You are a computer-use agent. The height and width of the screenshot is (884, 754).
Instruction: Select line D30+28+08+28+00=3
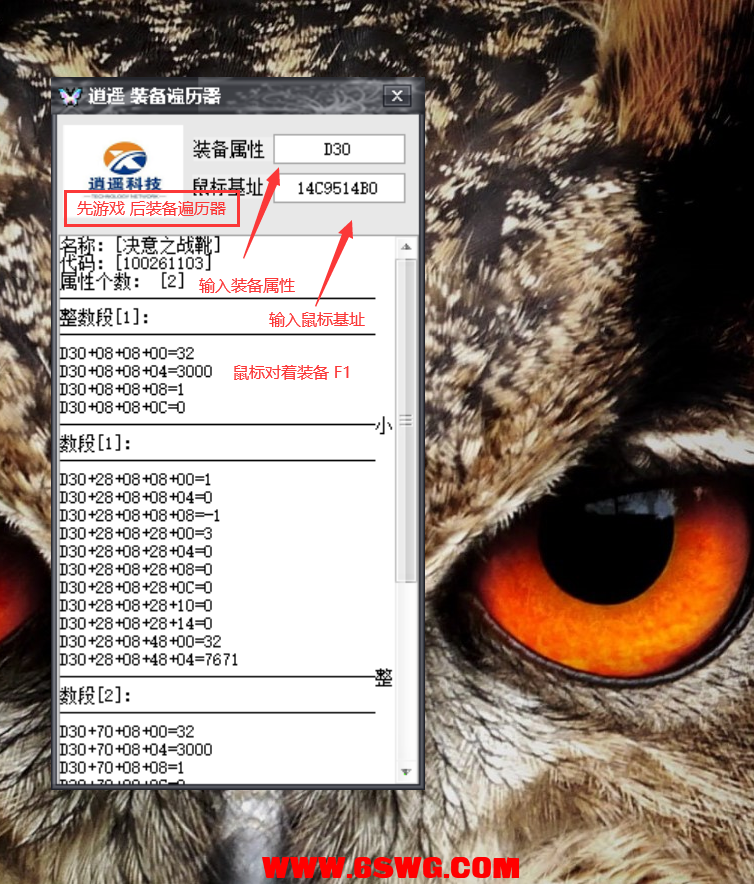136,534
